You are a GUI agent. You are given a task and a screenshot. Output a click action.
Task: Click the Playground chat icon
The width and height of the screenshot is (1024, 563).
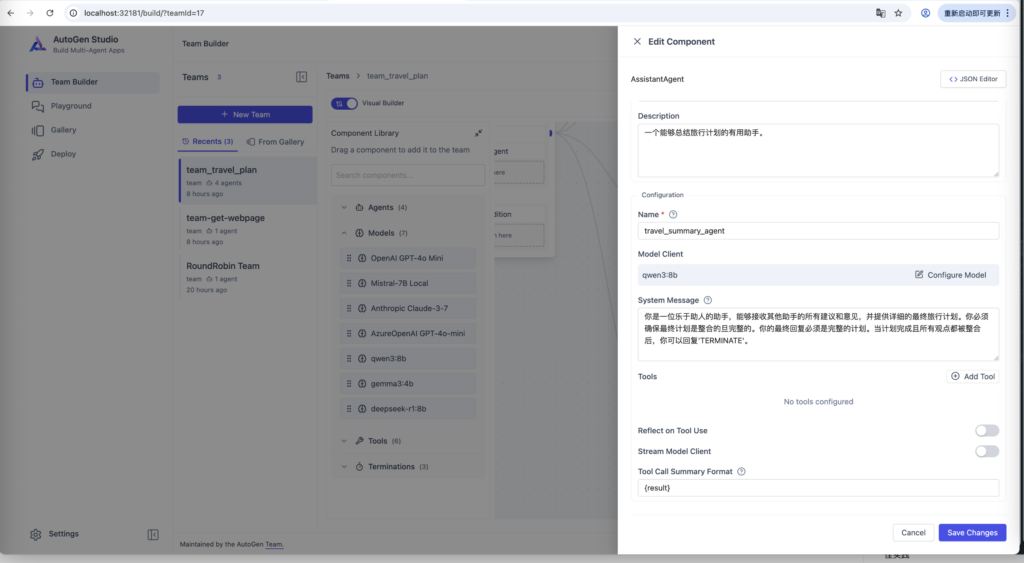[38, 106]
